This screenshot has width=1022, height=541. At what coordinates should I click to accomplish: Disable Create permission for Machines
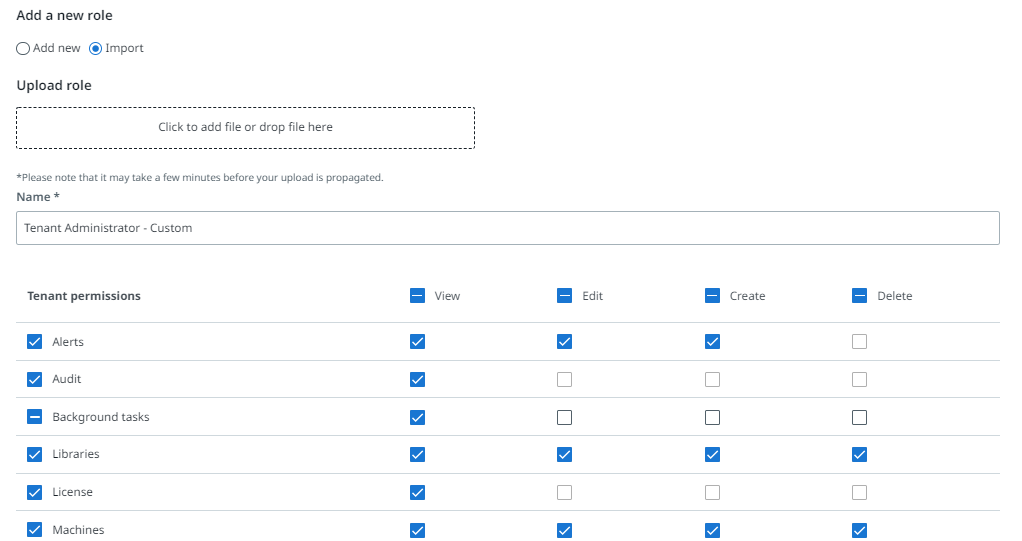(712, 530)
